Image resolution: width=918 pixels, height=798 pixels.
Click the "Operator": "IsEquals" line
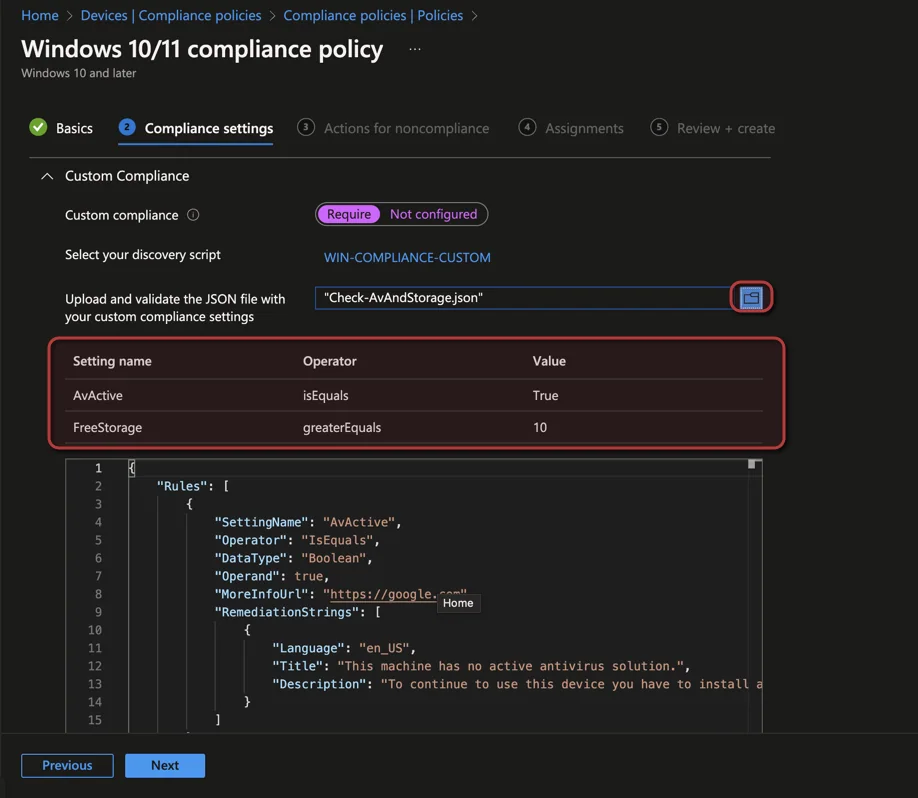(x=297, y=540)
